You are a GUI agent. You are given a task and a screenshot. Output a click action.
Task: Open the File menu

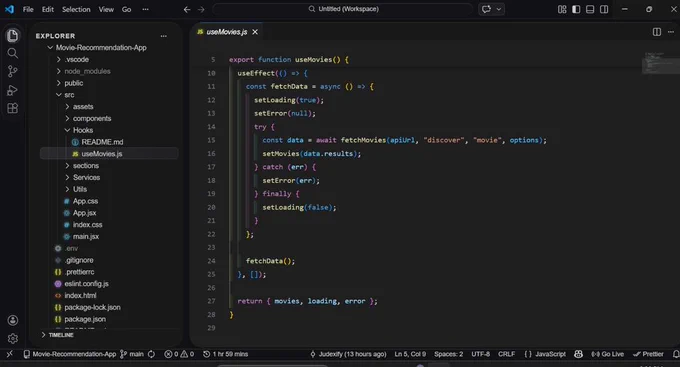(28, 9)
